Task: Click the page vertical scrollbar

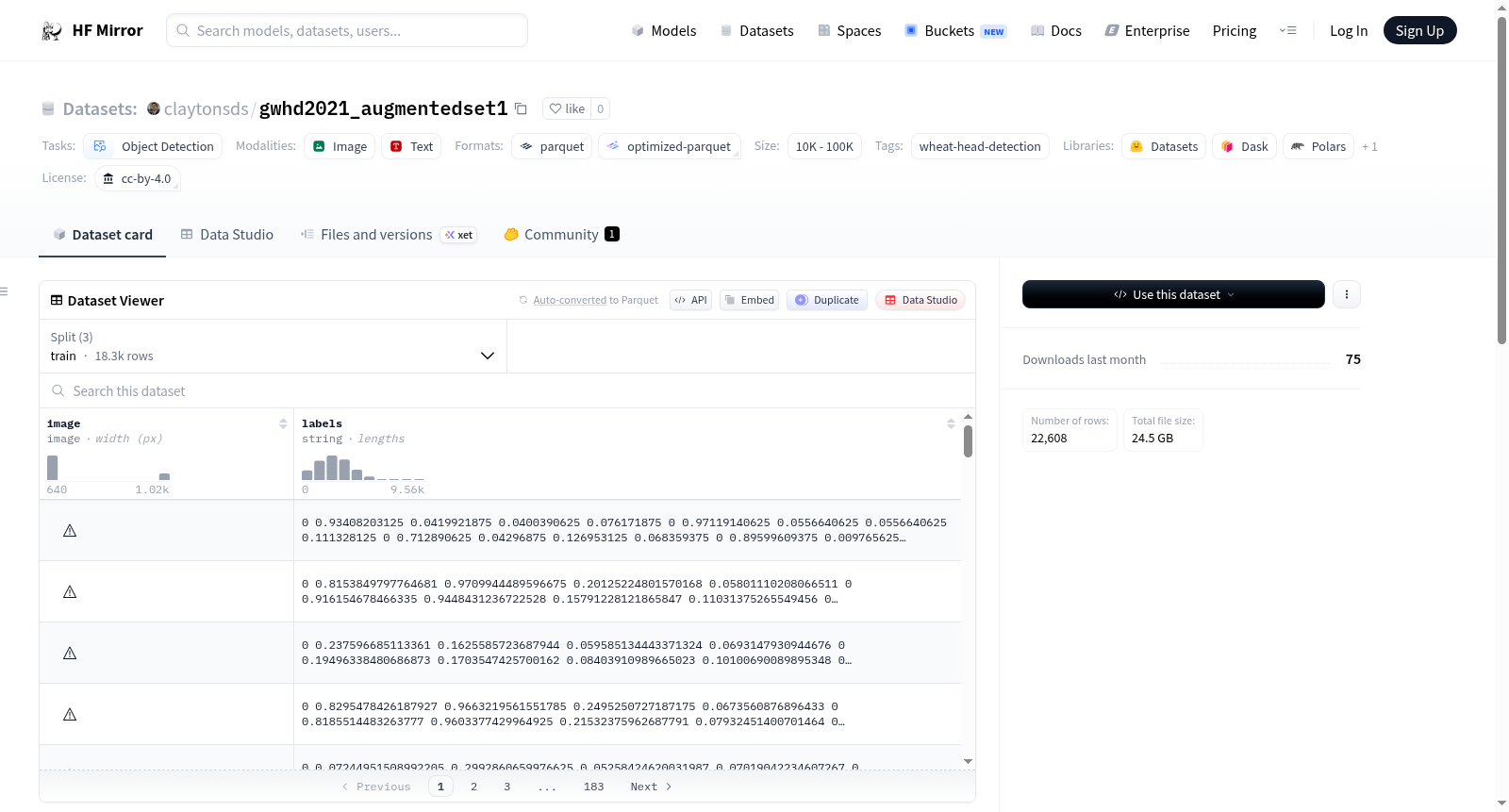Action: click(1501, 179)
